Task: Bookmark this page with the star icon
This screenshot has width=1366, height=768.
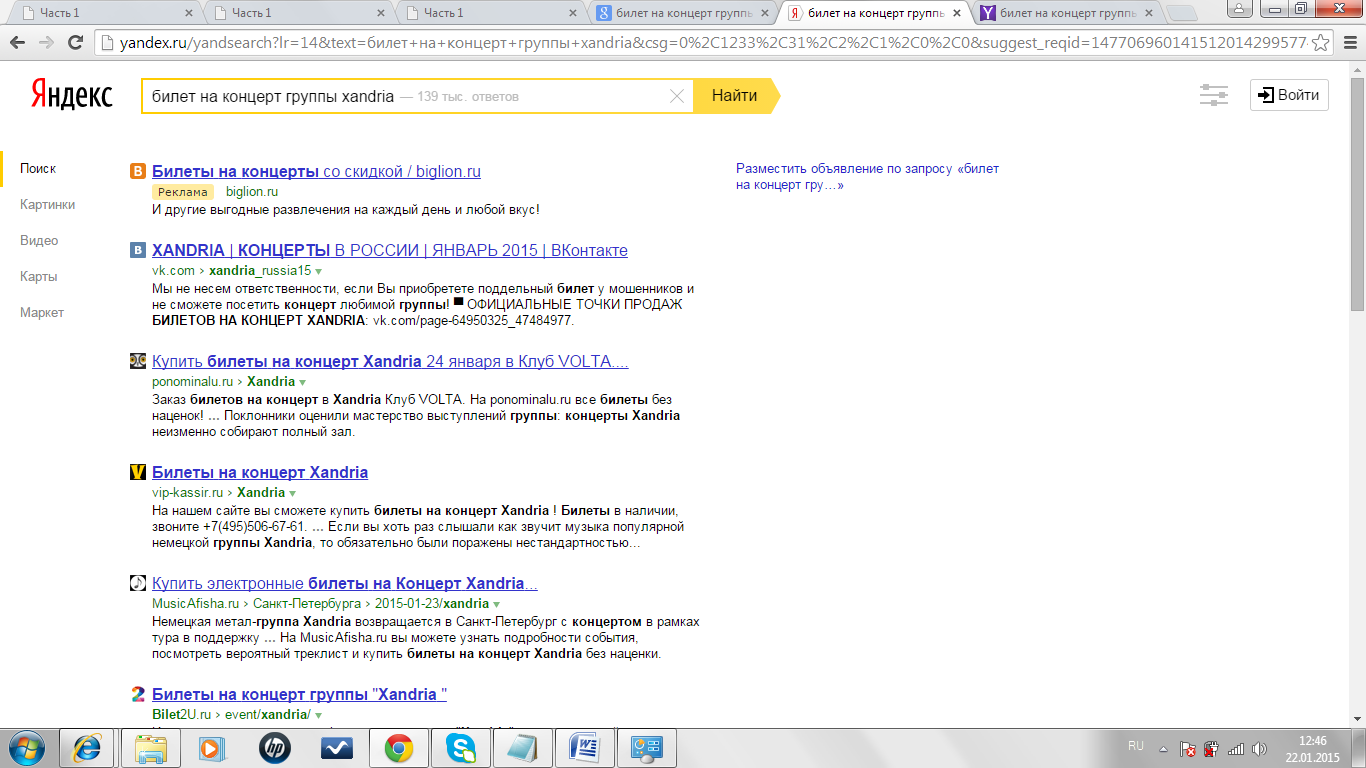Action: pos(1320,43)
